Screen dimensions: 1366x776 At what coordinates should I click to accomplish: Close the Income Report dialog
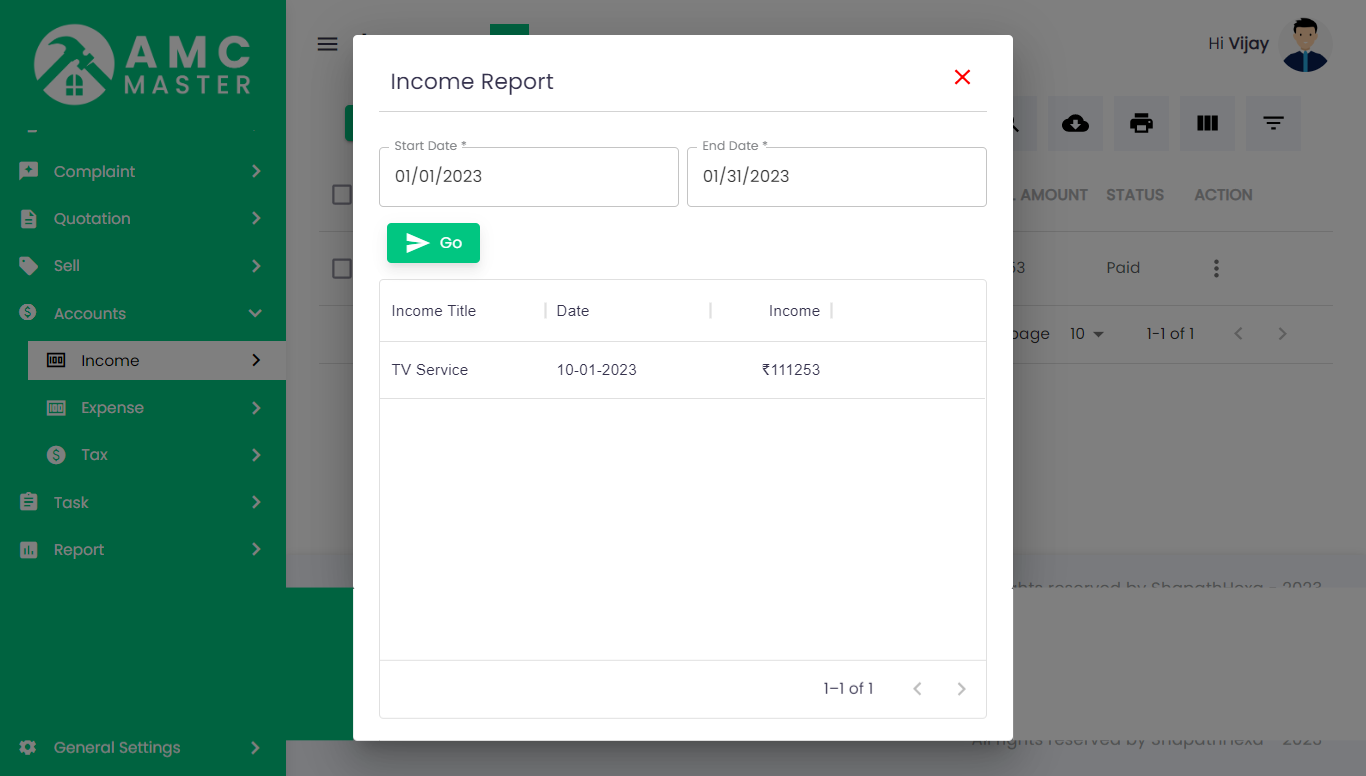click(962, 78)
